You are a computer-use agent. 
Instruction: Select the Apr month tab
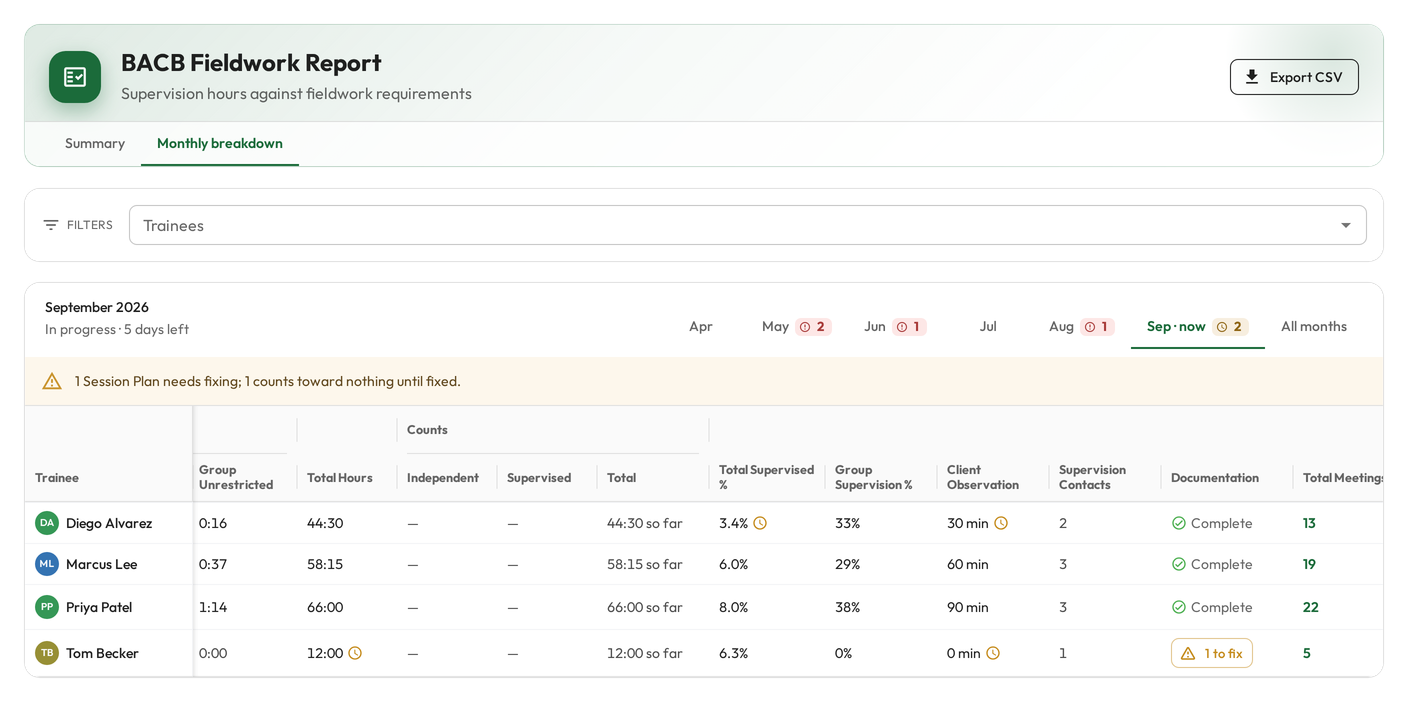701,327
